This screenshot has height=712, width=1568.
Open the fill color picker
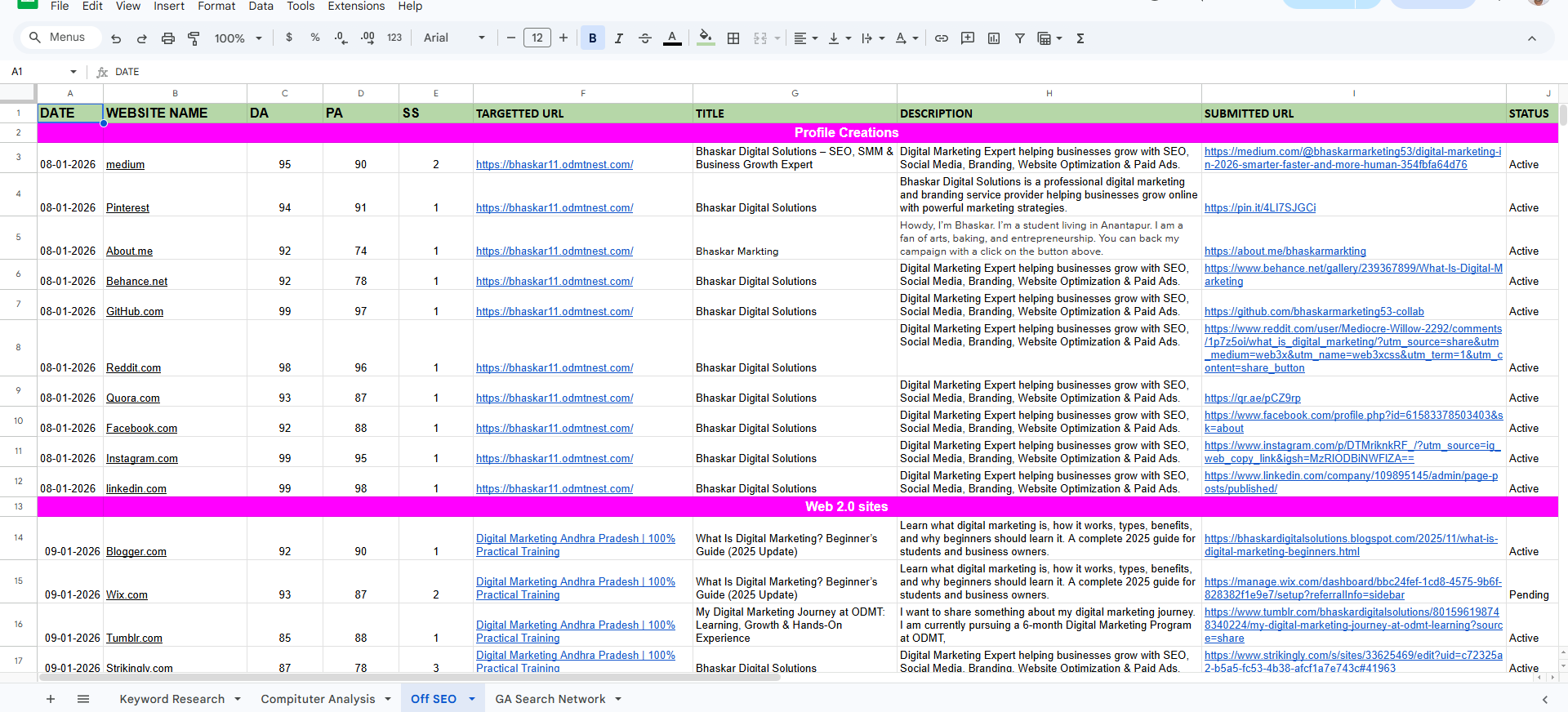coord(706,38)
